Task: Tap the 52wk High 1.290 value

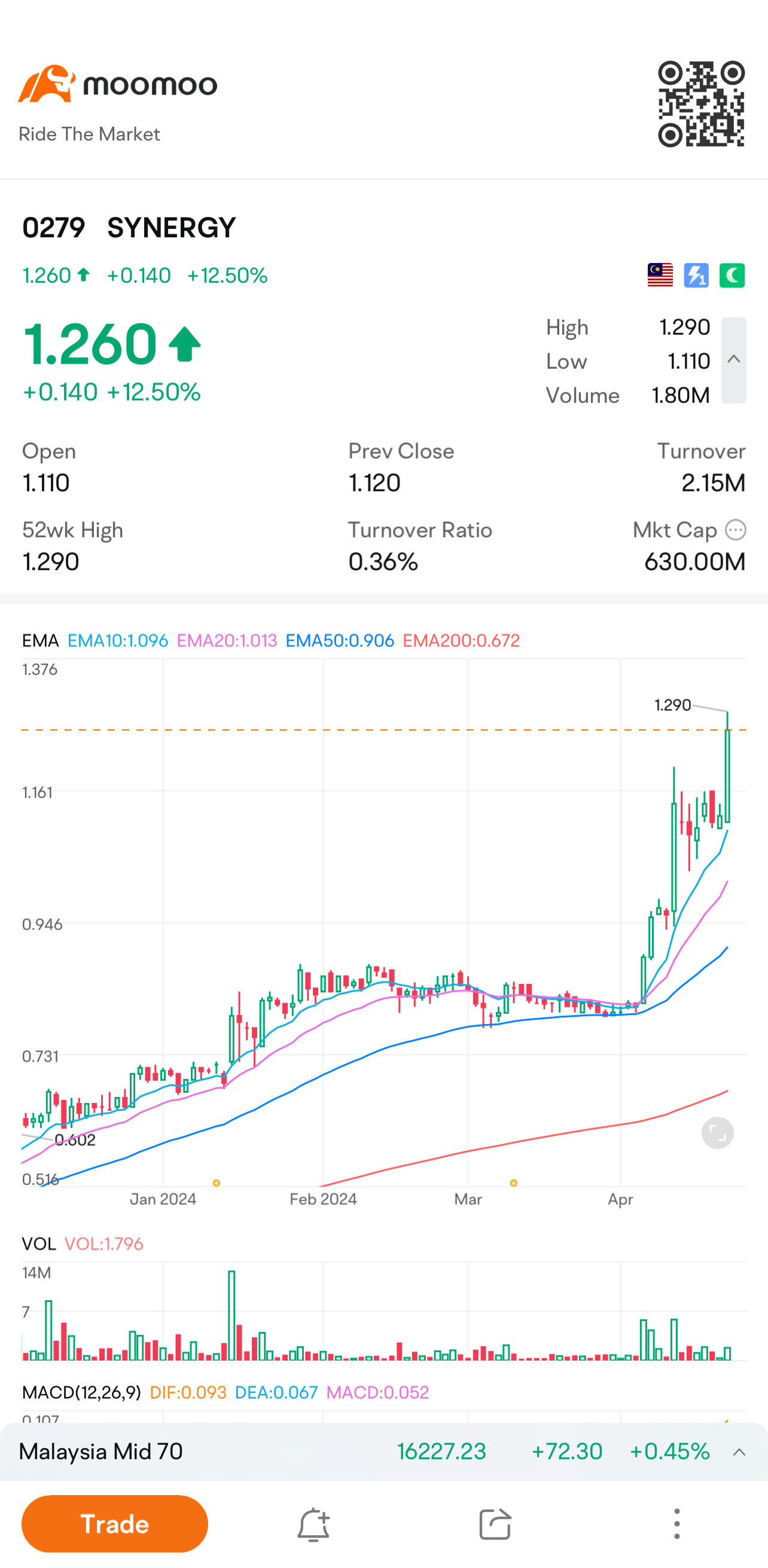Action: point(51,562)
